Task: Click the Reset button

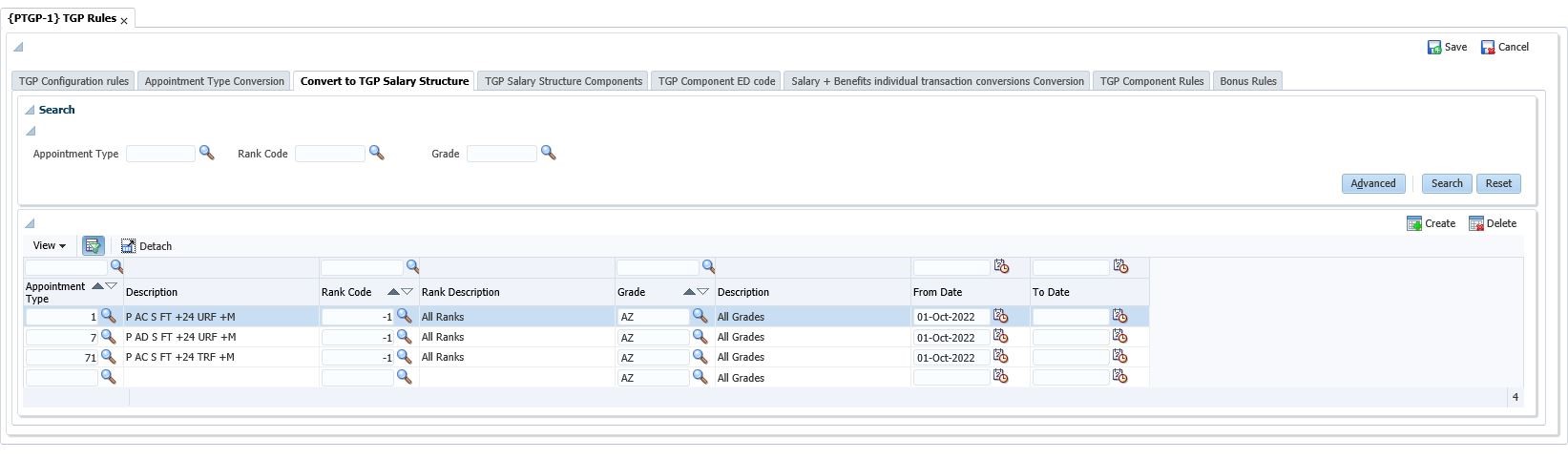Action: (x=1498, y=183)
